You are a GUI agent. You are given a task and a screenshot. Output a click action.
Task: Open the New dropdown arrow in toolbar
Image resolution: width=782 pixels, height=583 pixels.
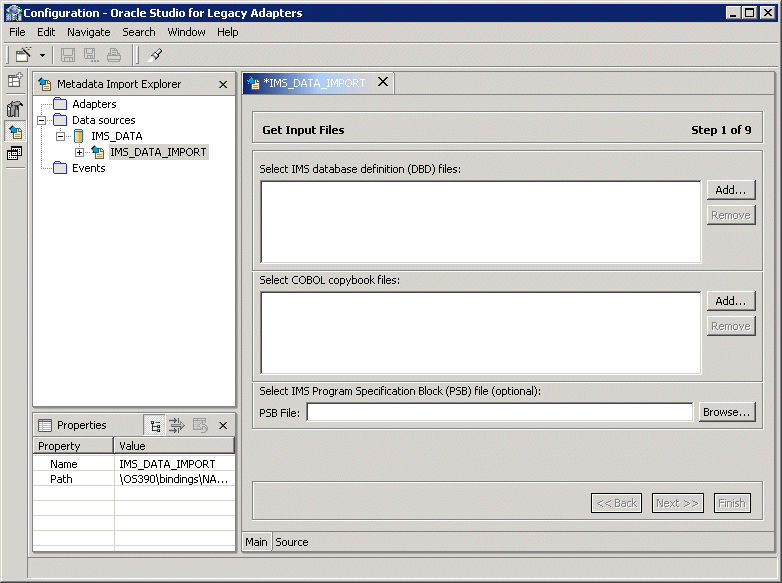click(42, 55)
